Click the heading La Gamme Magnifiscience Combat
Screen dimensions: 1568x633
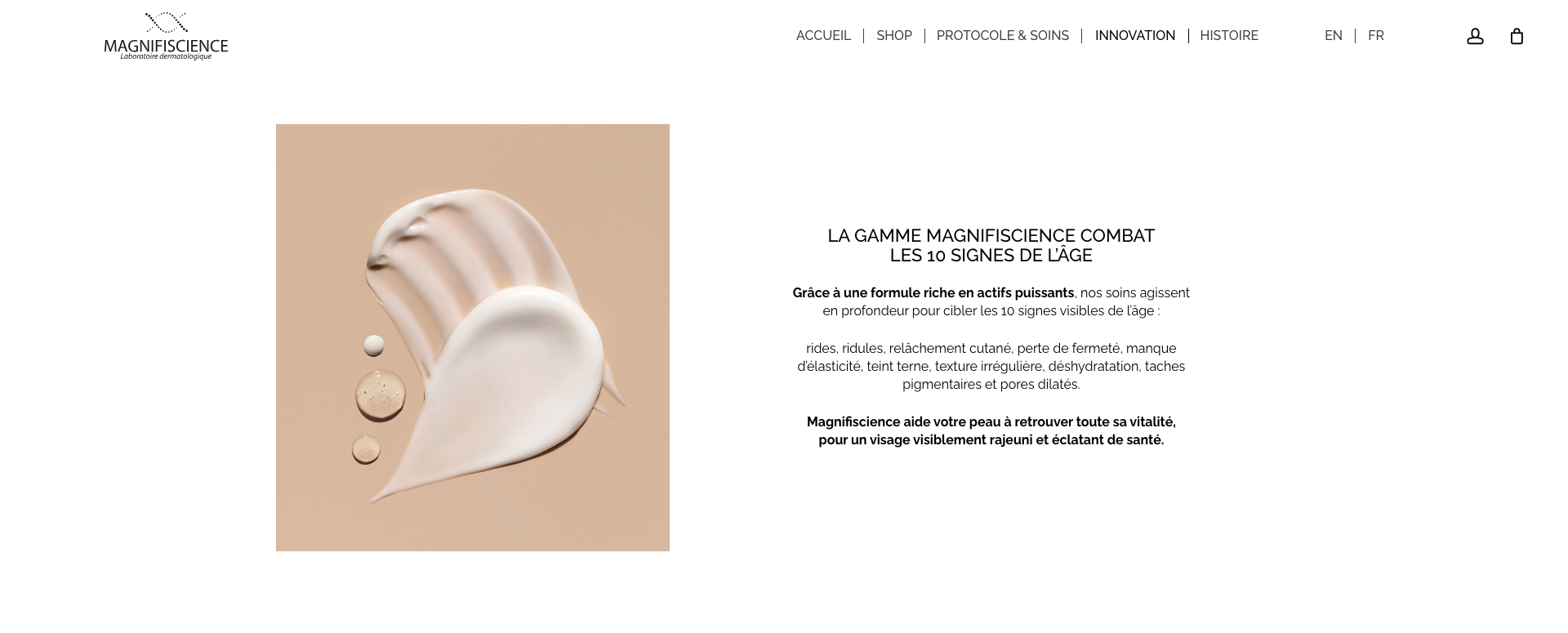pyautogui.click(x=991, y=246)
